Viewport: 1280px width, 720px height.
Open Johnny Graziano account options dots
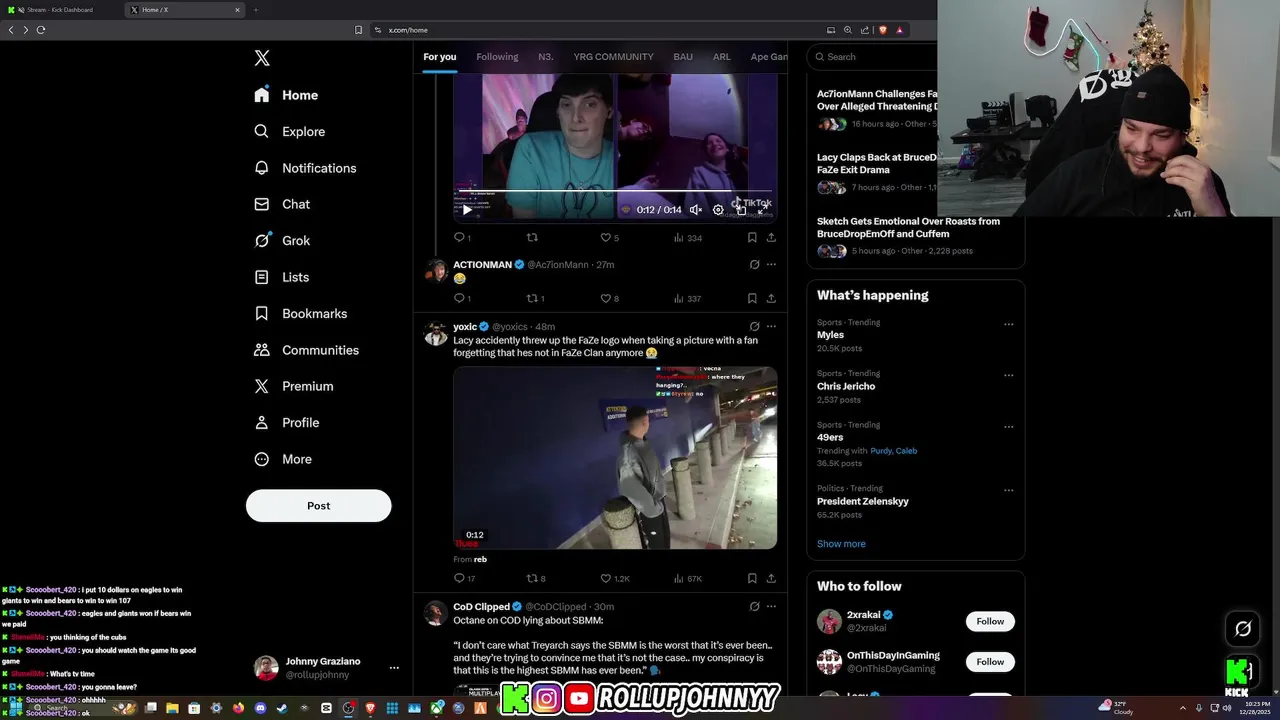click(394, 668)
